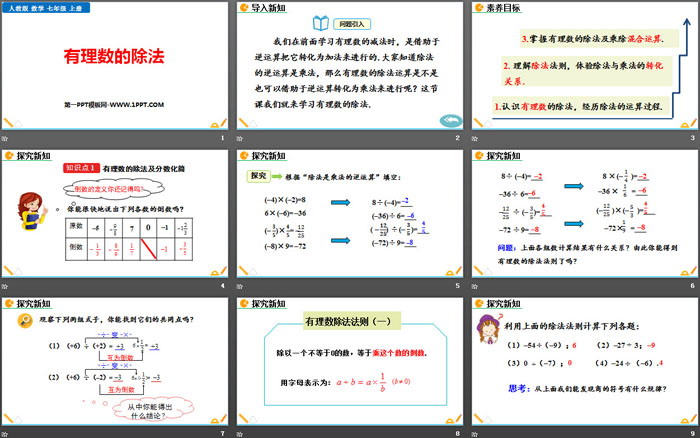700x438 pixels.
Task: Select the title slide 有理数的除法 thumbnail
Action: (x=115, y=66)
